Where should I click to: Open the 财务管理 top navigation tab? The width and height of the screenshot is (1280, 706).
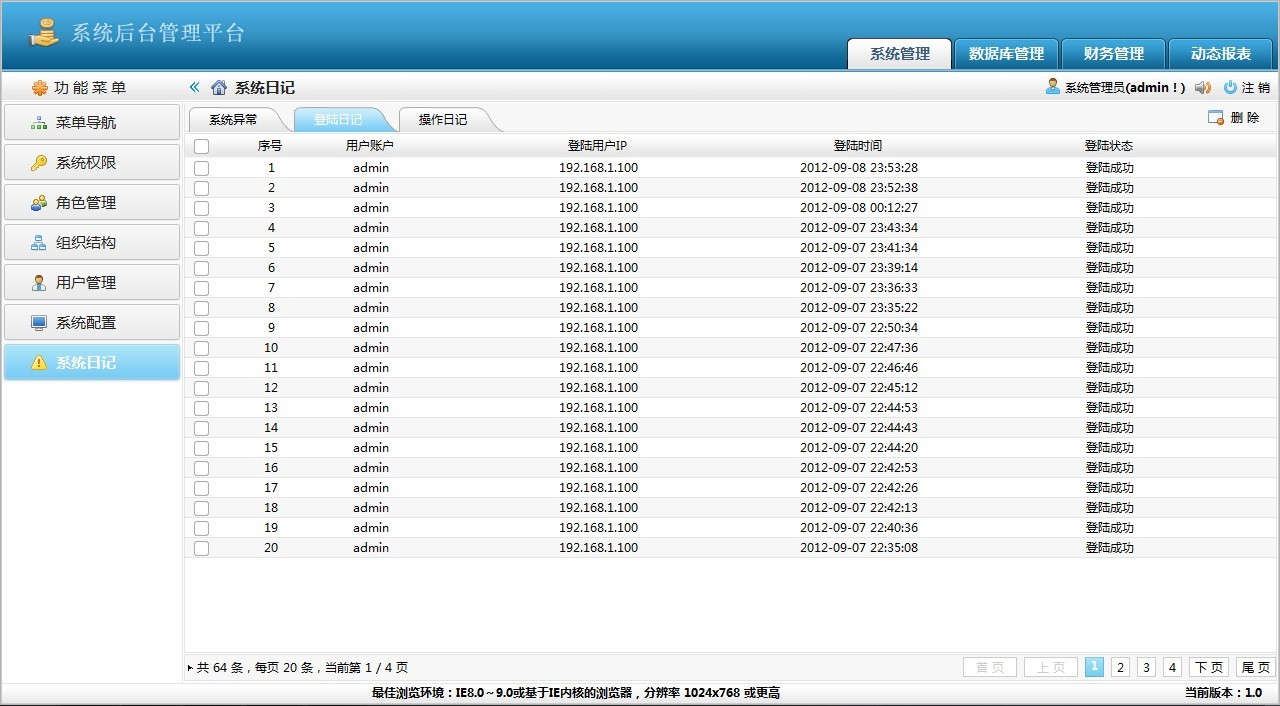tap(1112, 54)
